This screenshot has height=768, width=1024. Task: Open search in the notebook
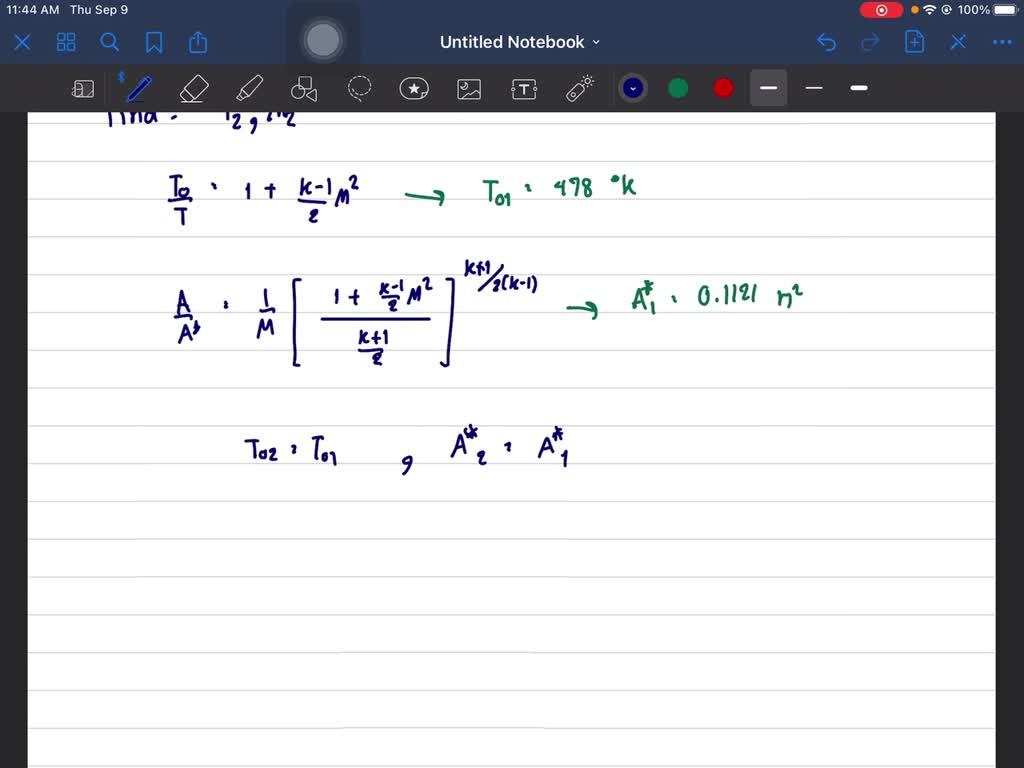(110, 42)
